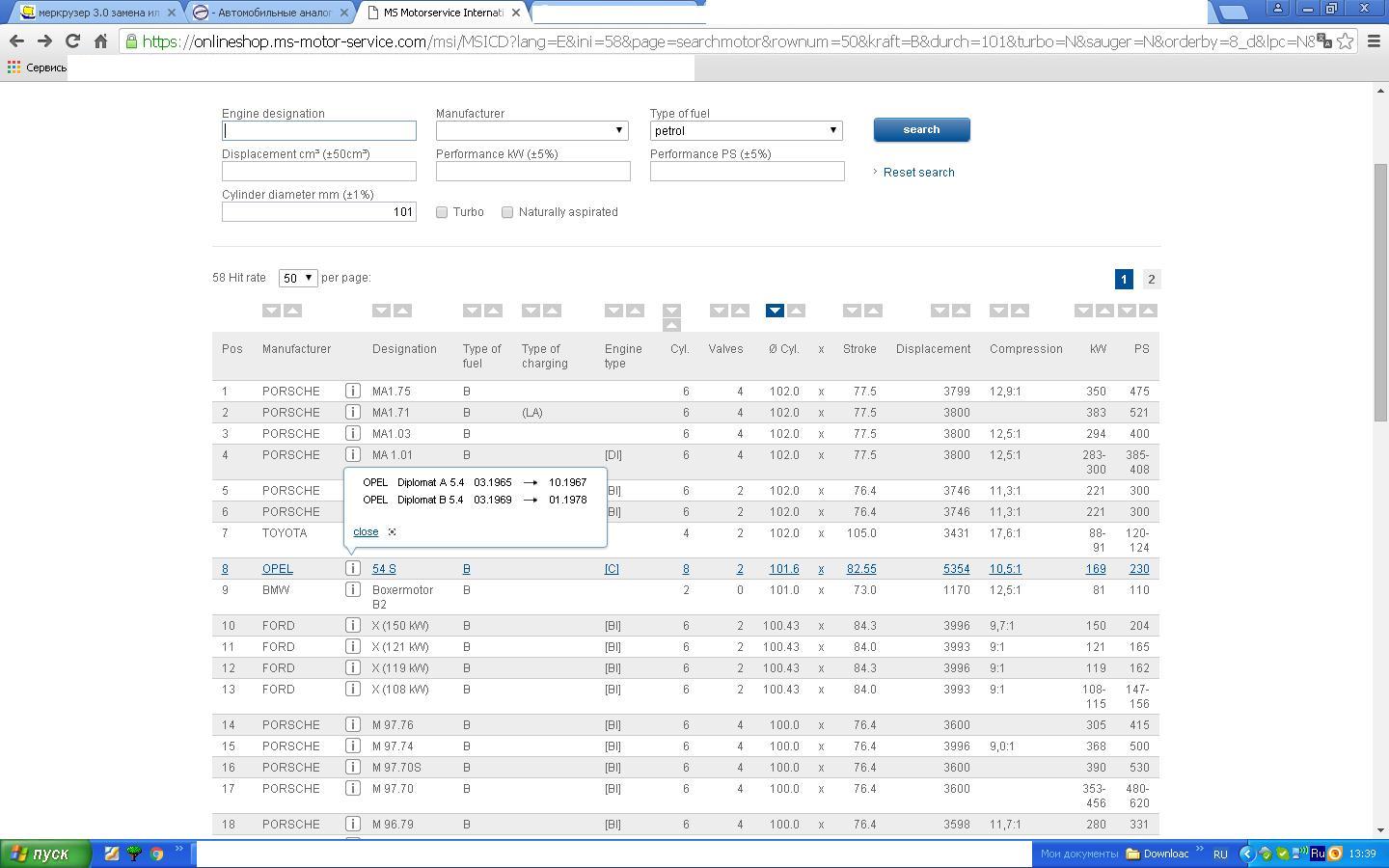Image resolution: width=1389 pixels, height=868 pixels.
Task: Click the vertical page scrollbar thumb
Action: coord(1380,289)
